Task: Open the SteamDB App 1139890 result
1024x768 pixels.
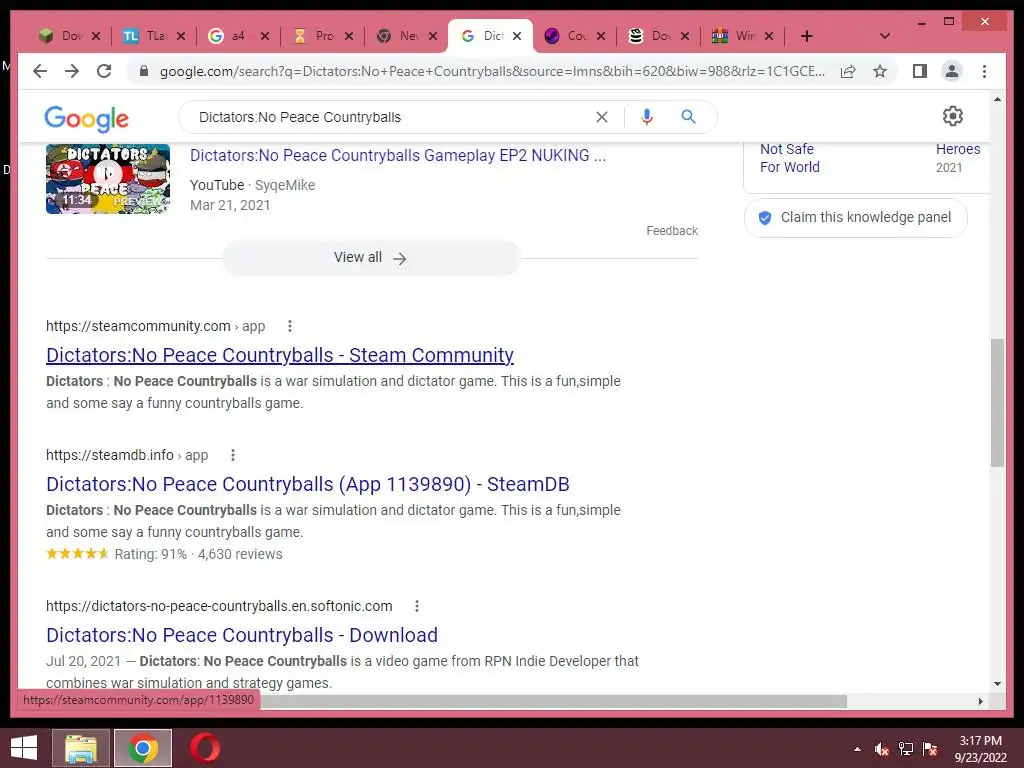Action: click(308, 484)
